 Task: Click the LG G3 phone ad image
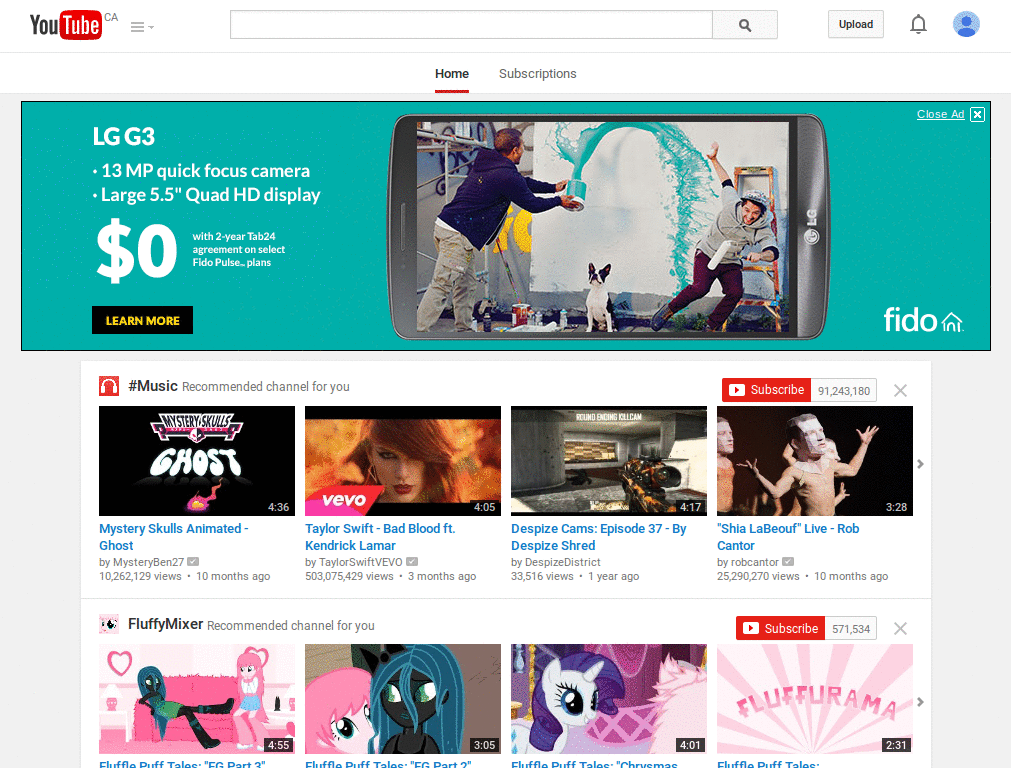point(609,227)
